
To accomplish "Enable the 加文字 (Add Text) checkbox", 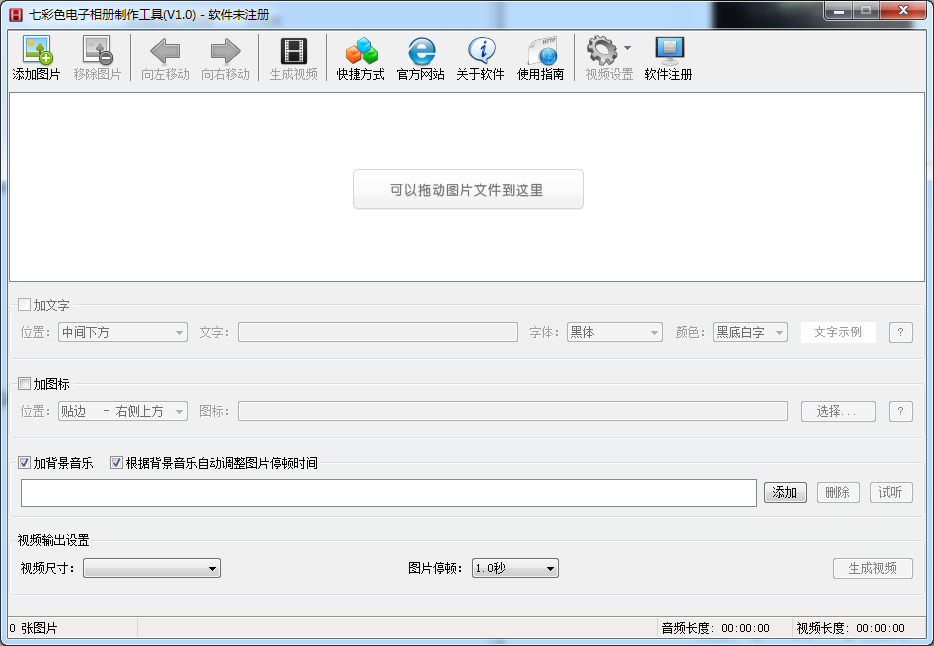I will pyautogui.click(x=25, y=305).
